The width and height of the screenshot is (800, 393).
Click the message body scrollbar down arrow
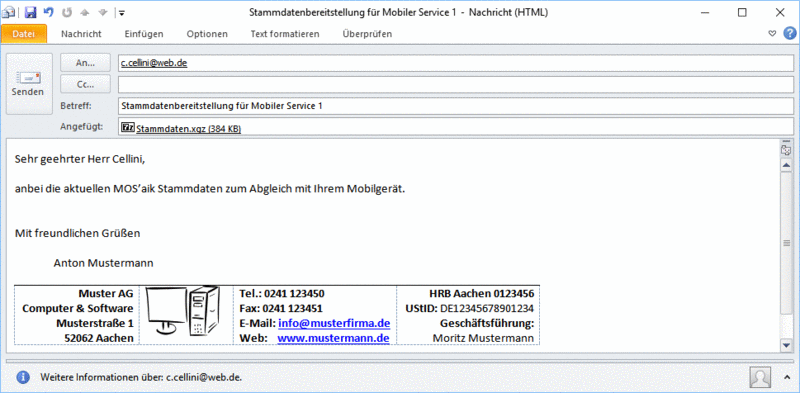click(x=786, y=346)
